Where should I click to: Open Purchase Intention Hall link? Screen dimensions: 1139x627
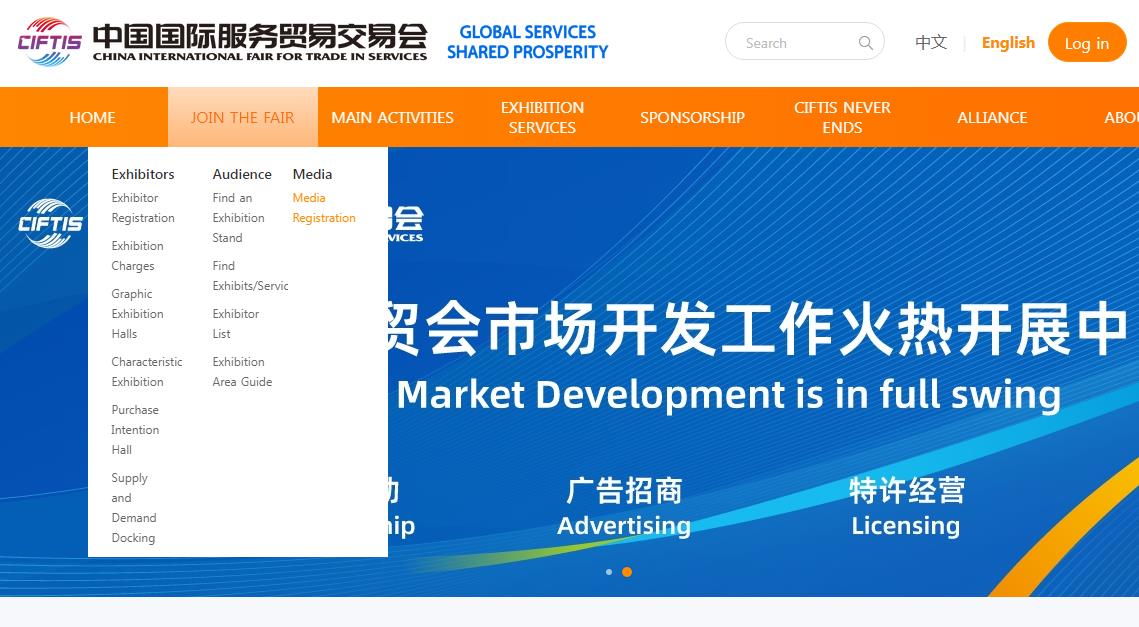(135, 430)
